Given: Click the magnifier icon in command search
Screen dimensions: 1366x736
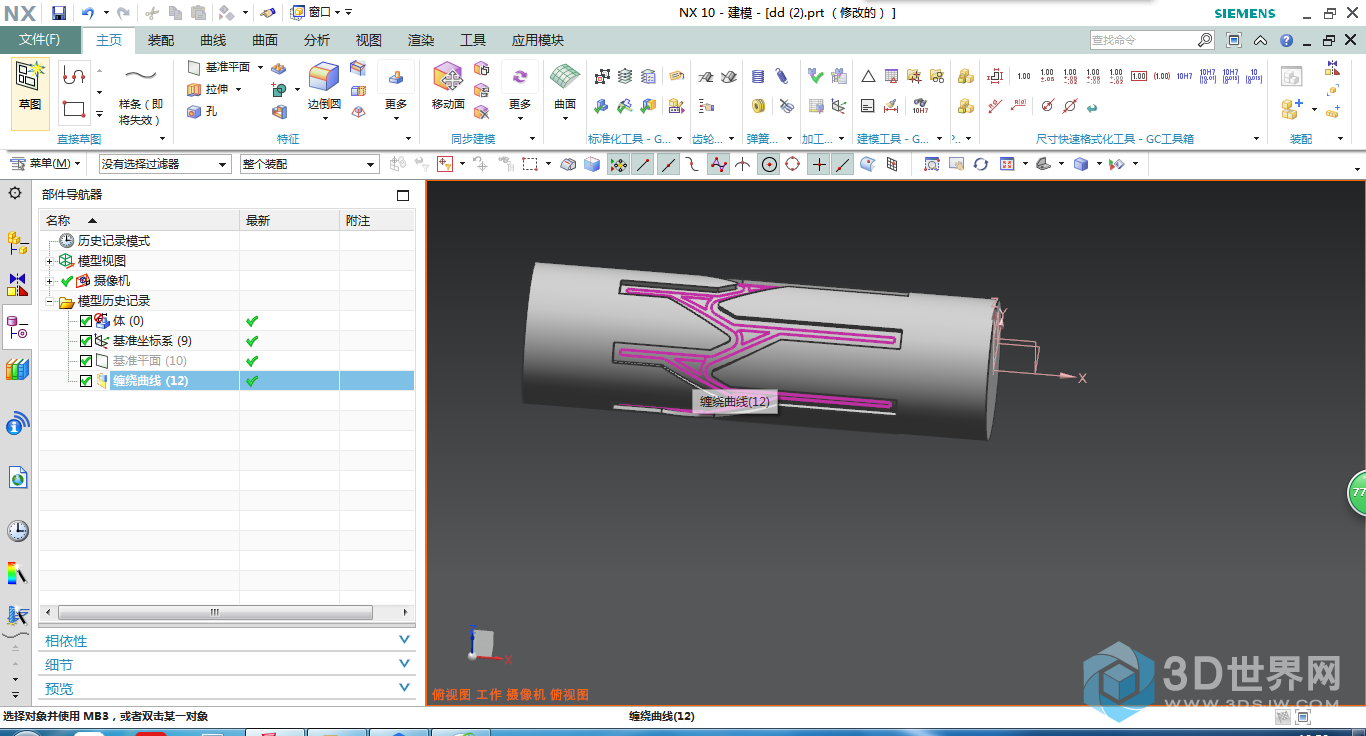Looking at the screenshot, I should pyautogui.click(x=1205, y=40).
